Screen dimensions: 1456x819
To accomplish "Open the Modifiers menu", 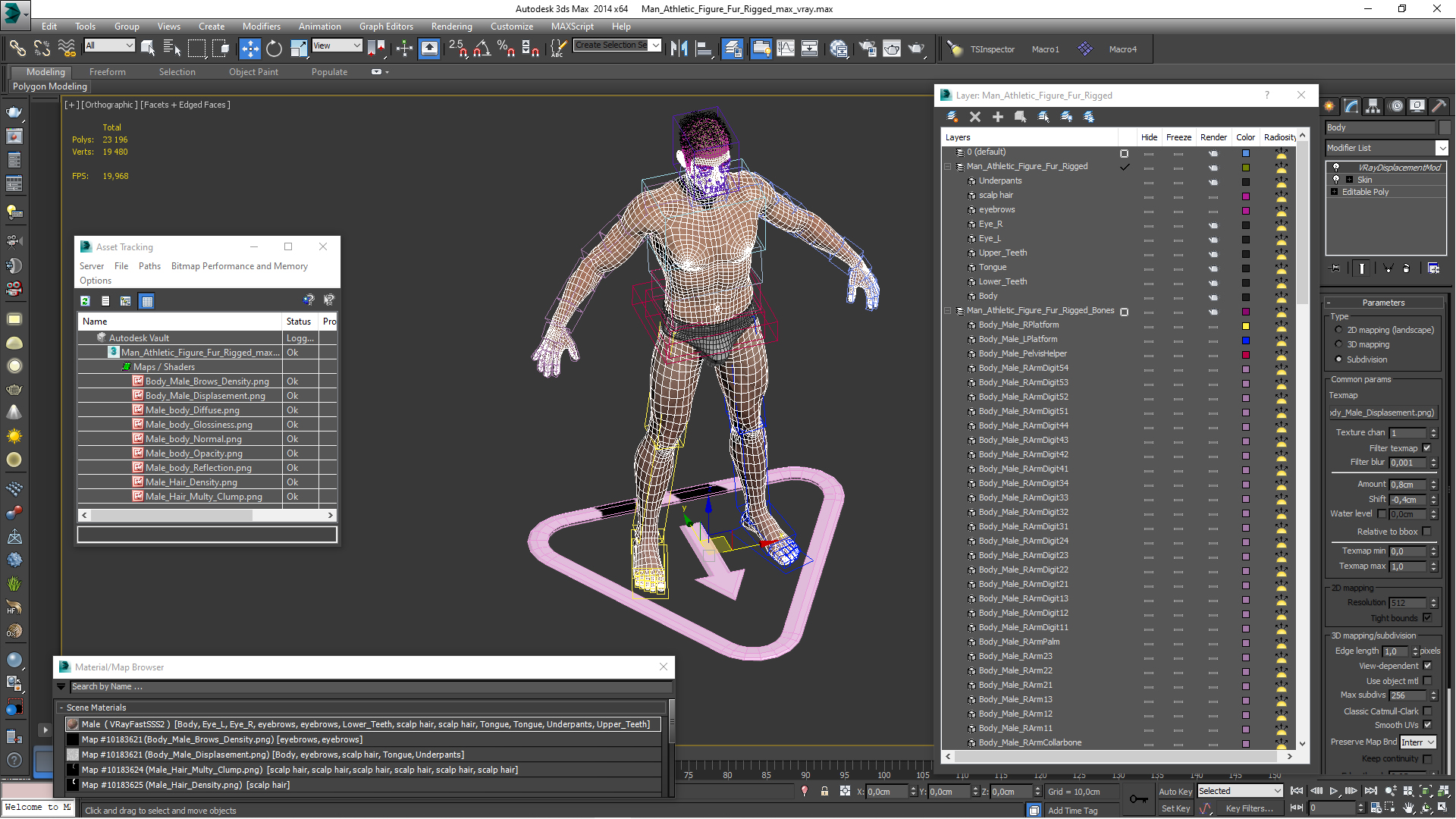I will click(x=261, y=27).
